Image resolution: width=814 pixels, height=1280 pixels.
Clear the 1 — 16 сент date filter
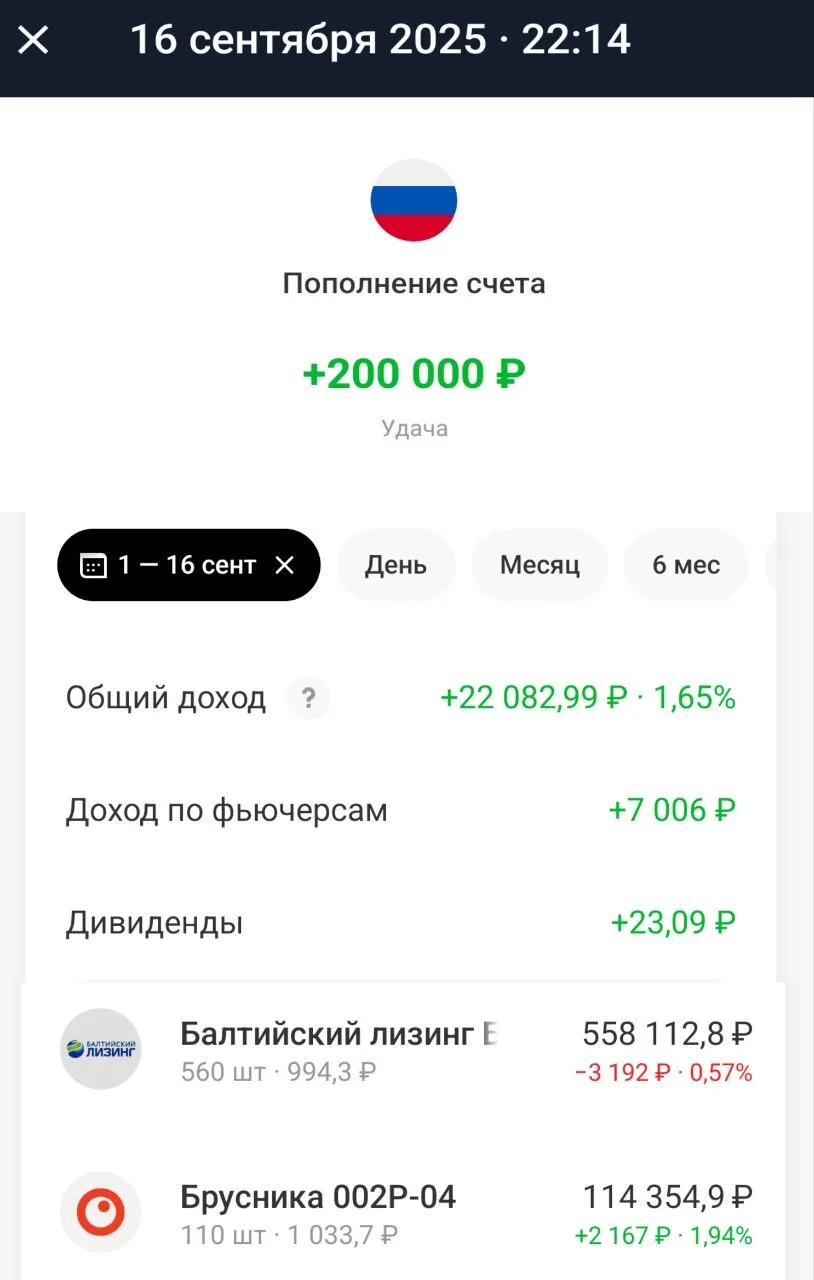[x=285, y=565]
